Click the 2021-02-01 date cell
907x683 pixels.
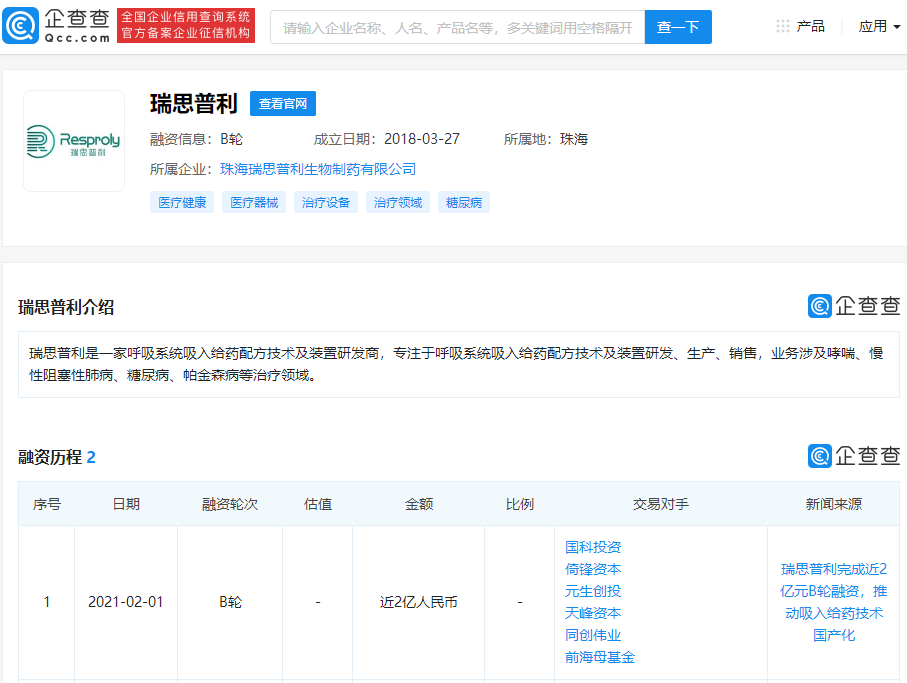click(126, 602)
